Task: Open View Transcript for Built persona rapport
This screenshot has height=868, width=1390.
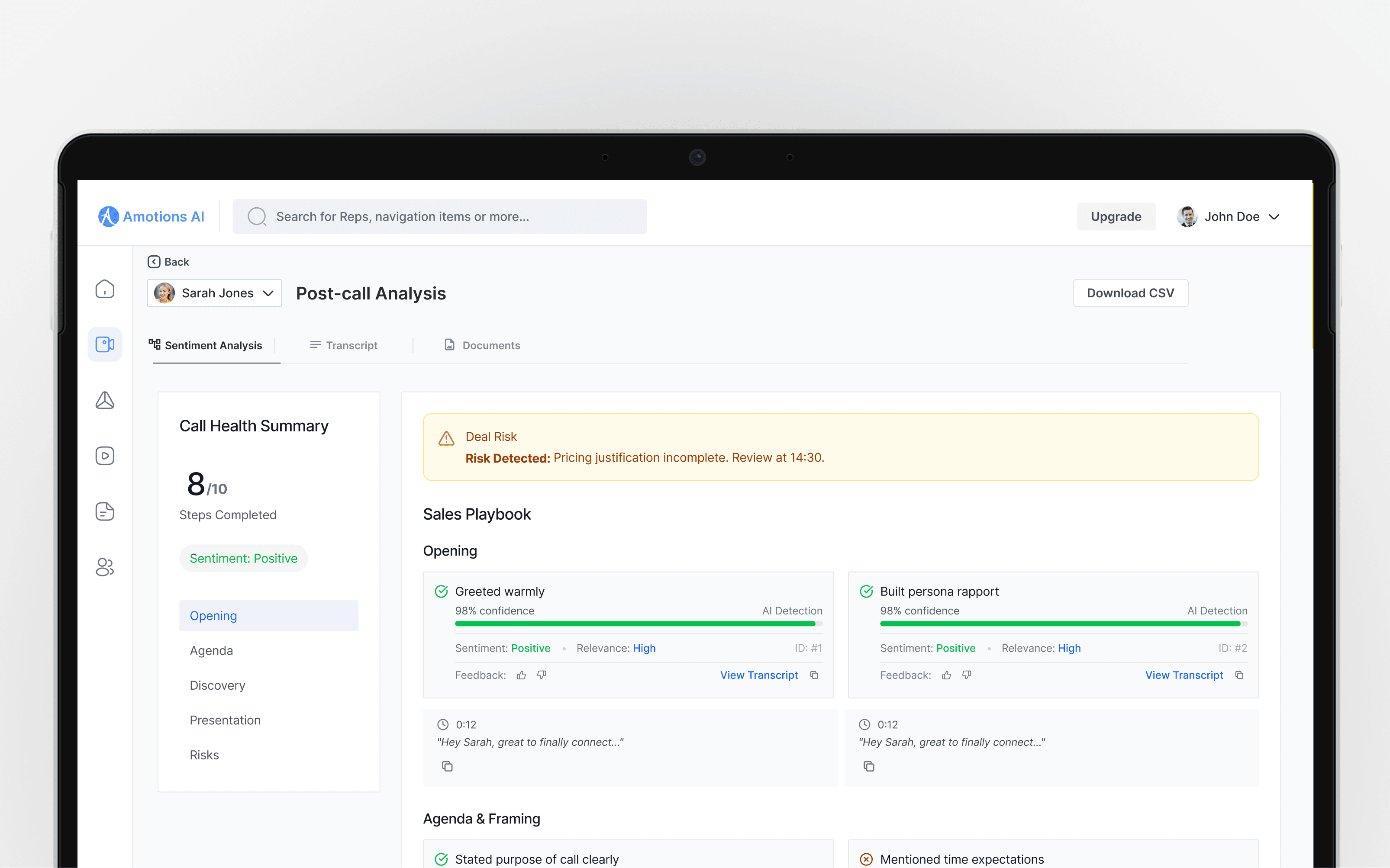Action: (1184, 675)
